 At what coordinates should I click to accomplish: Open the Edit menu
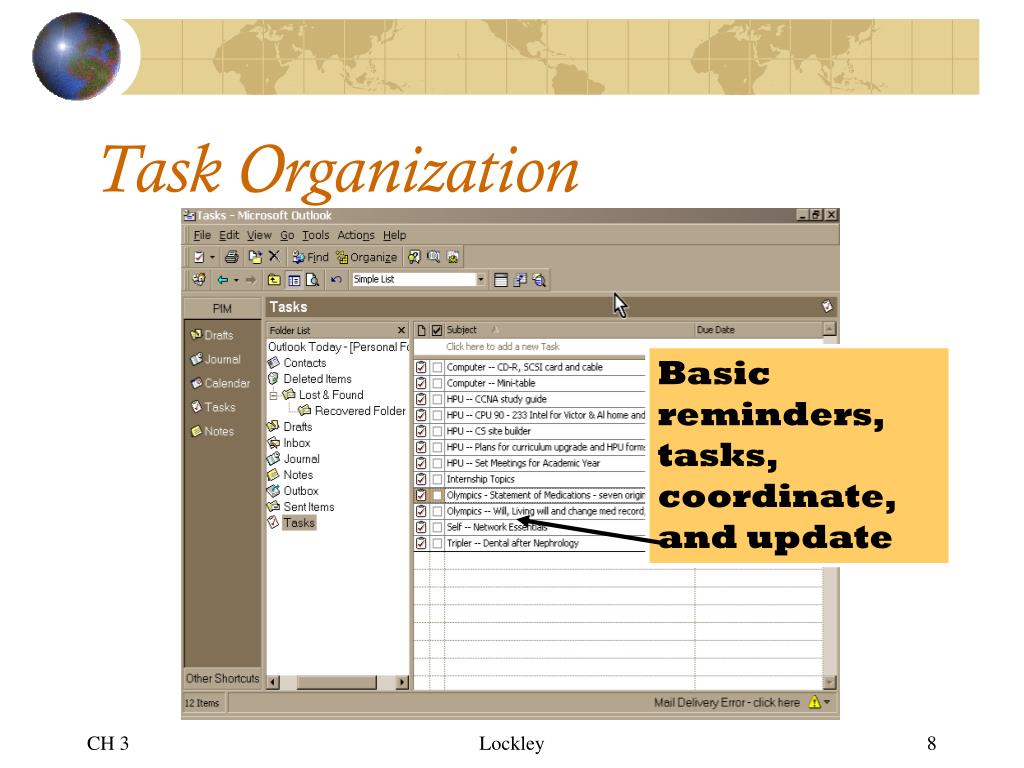click(229, 235)
